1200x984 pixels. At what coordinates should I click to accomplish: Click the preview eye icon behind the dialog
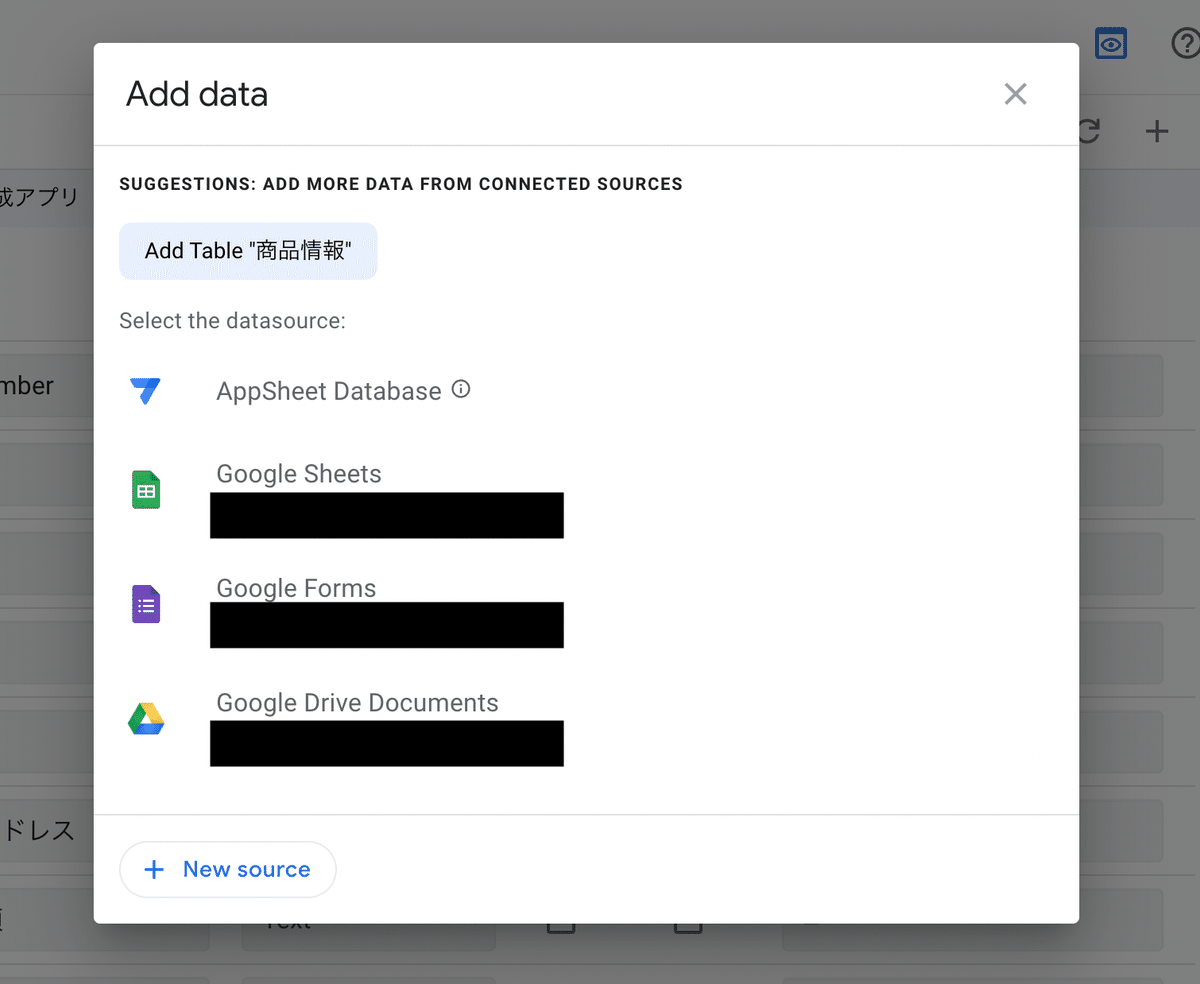1111,44
